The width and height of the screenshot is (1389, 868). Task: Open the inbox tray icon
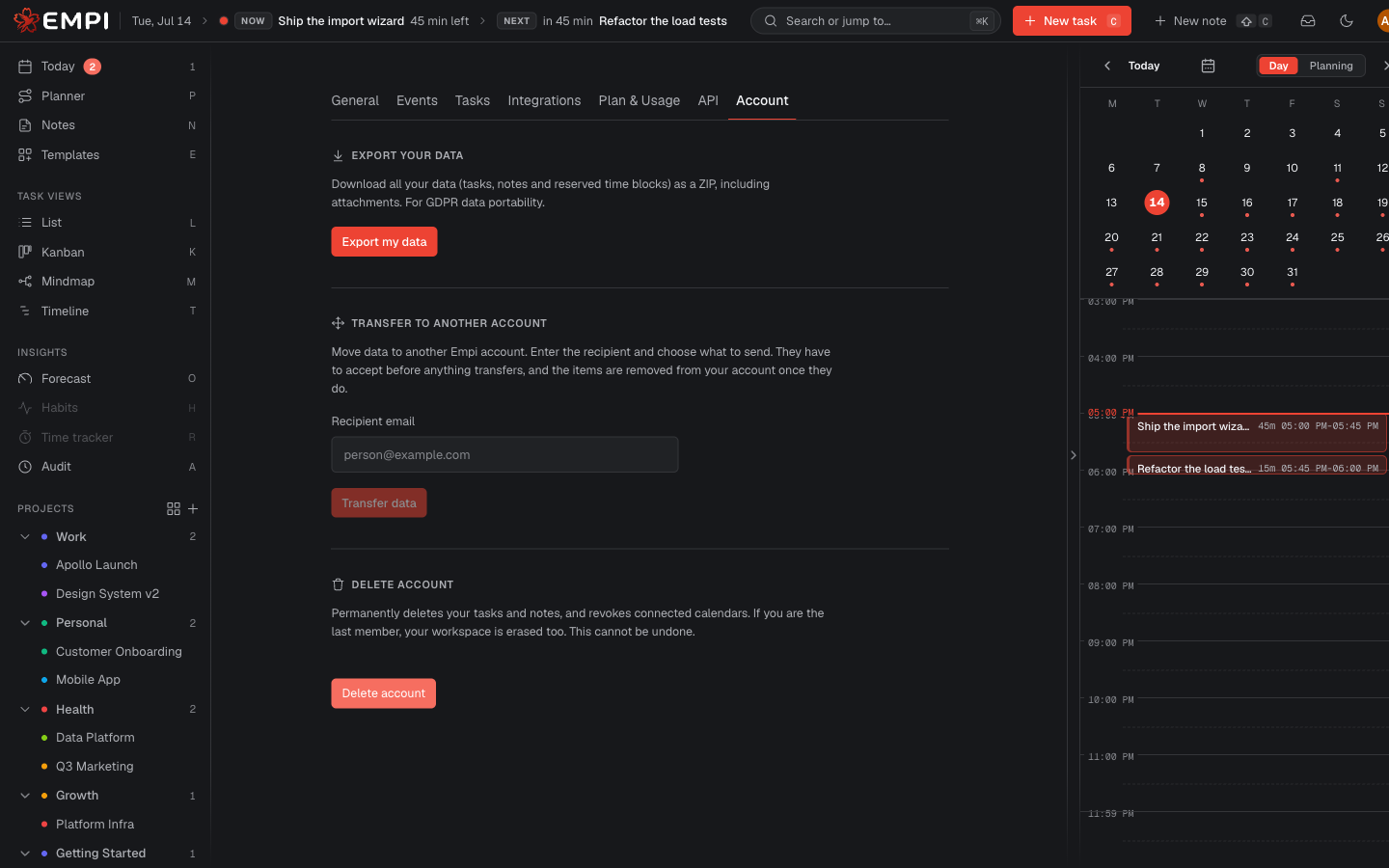click(x=1308, y=20)
